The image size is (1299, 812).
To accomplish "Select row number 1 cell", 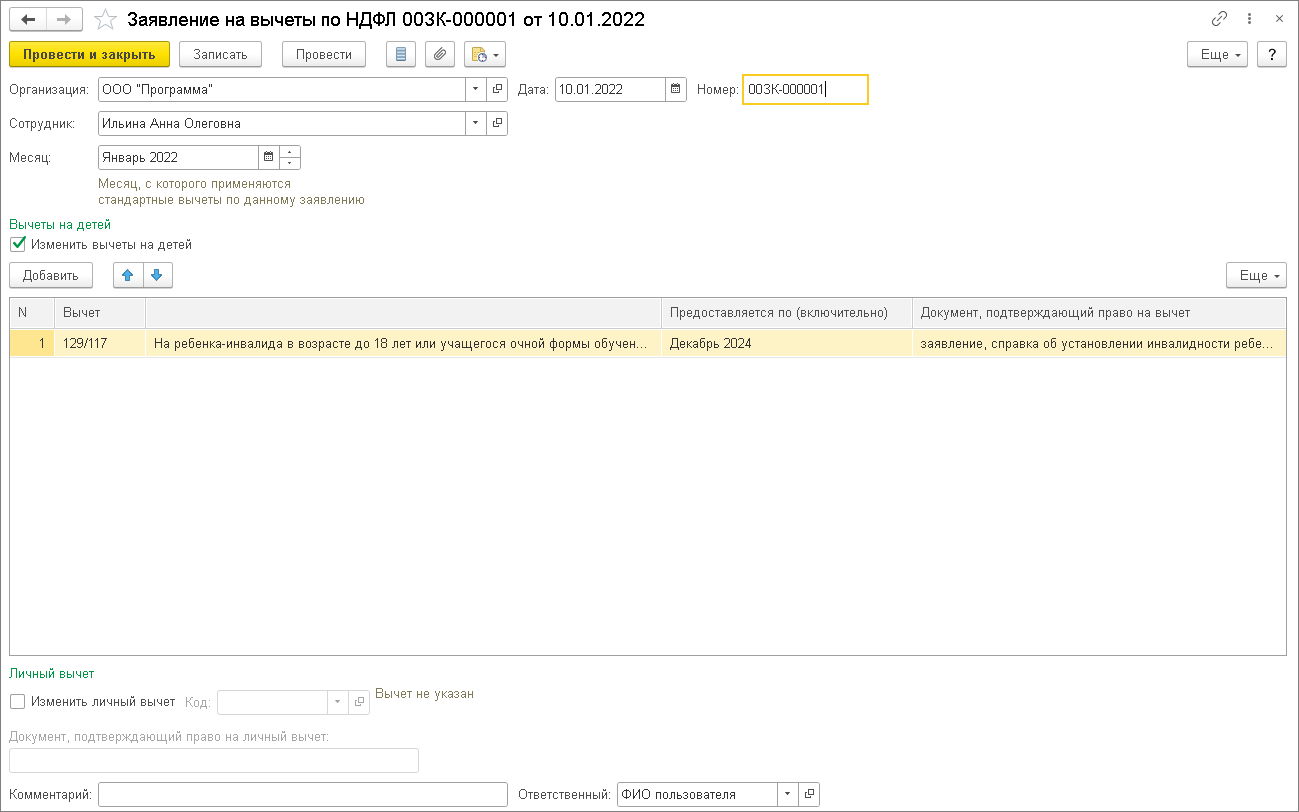I will [x=32, y=343].
